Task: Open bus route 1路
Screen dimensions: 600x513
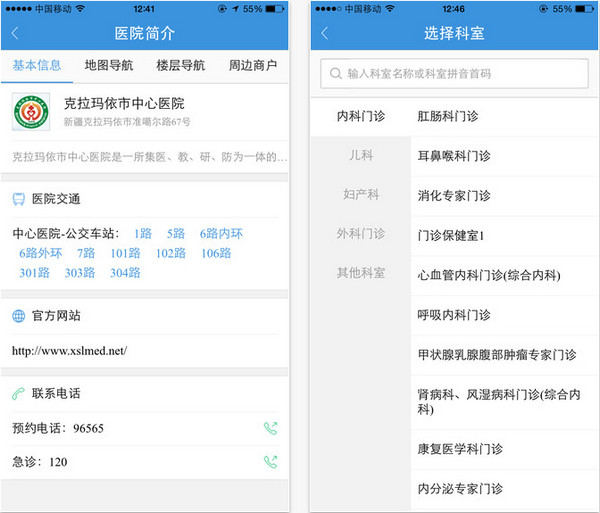Action: pos(143,233)
